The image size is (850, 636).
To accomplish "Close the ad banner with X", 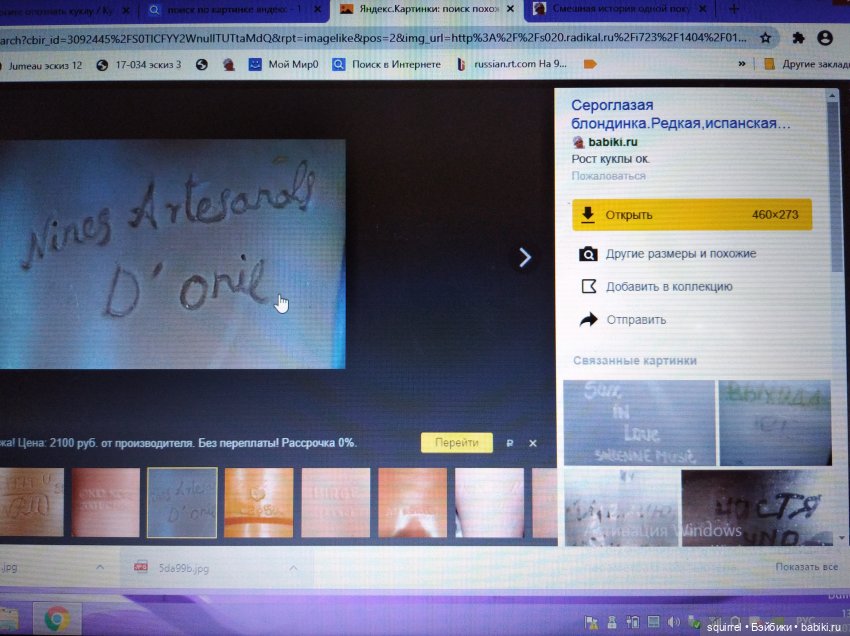I will pyautogui.click(x=533, y=443).
